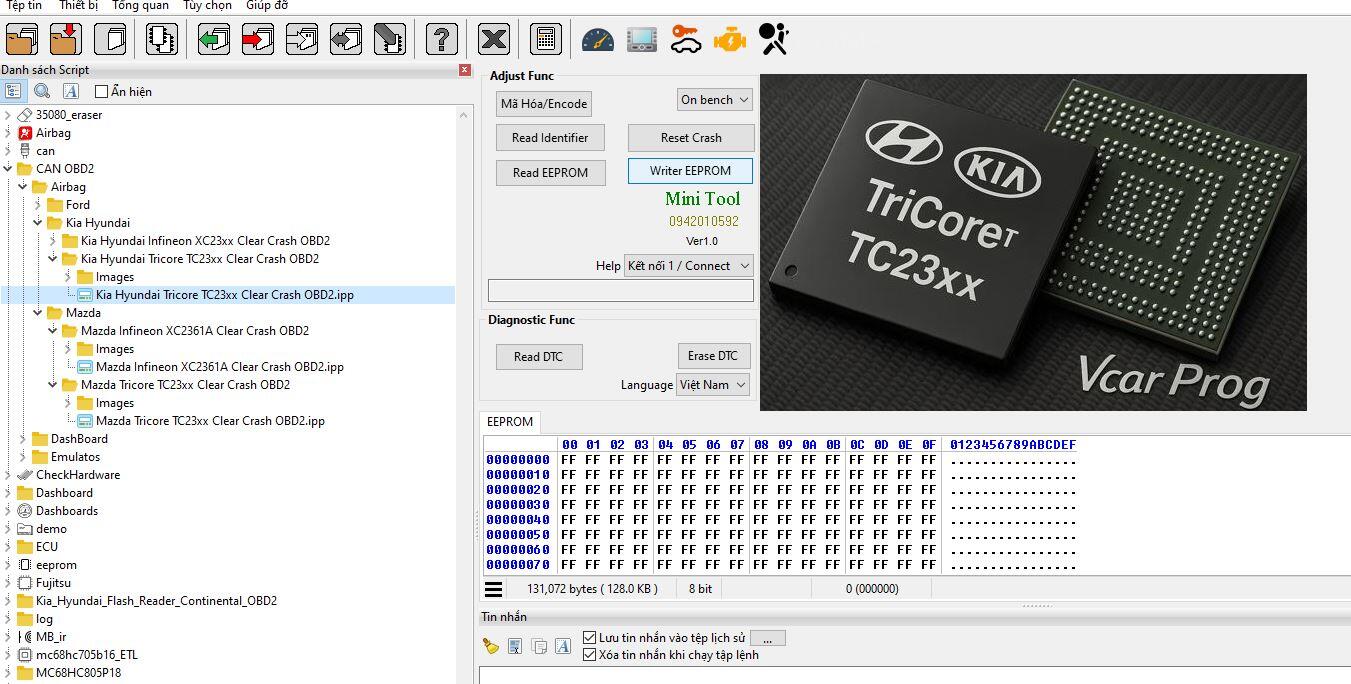Uncheck Lưu tin nhắn vào tệp lịch sử
The image size is (1351, 684).
(590, 638)
